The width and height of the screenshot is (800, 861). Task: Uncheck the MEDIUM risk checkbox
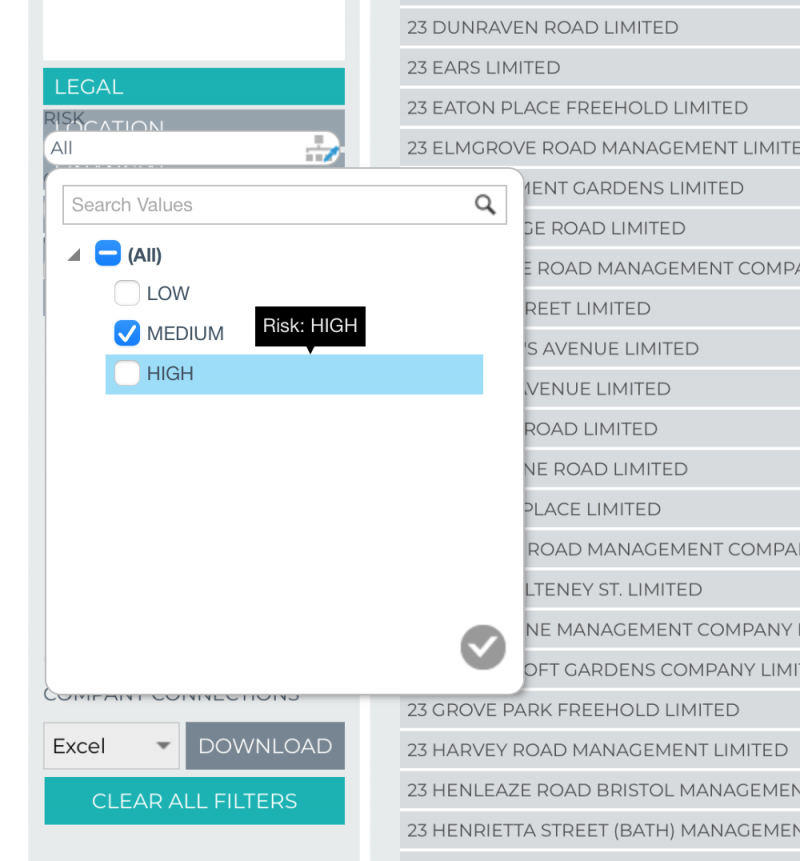tap(126, 333)
